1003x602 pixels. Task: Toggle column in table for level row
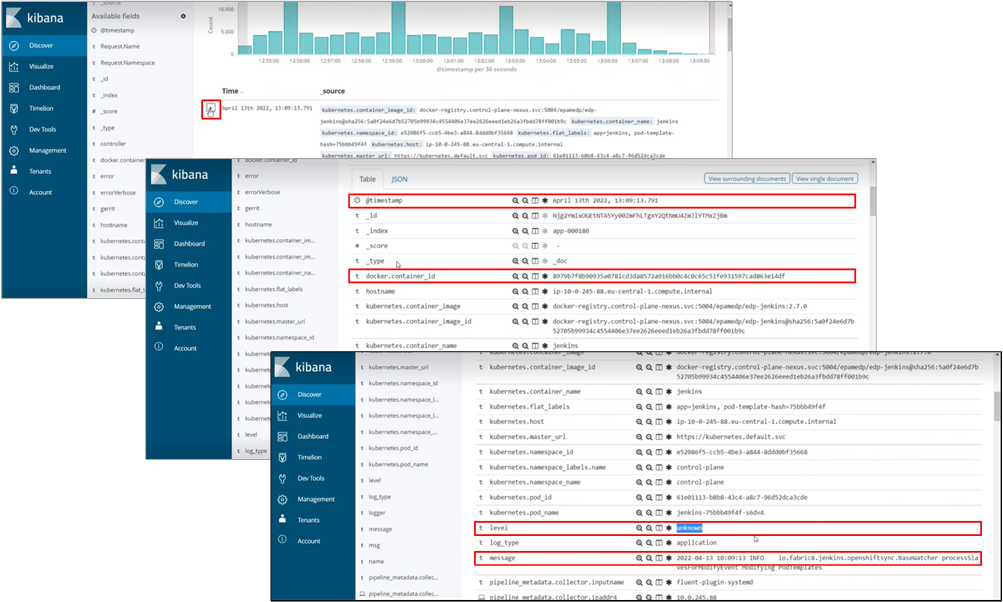tap(659, 528)
